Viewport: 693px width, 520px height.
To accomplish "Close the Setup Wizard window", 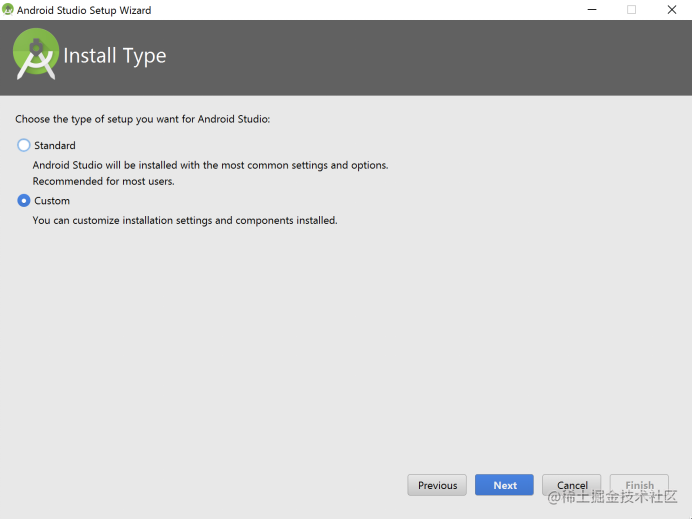I will [x=672, y=9].
